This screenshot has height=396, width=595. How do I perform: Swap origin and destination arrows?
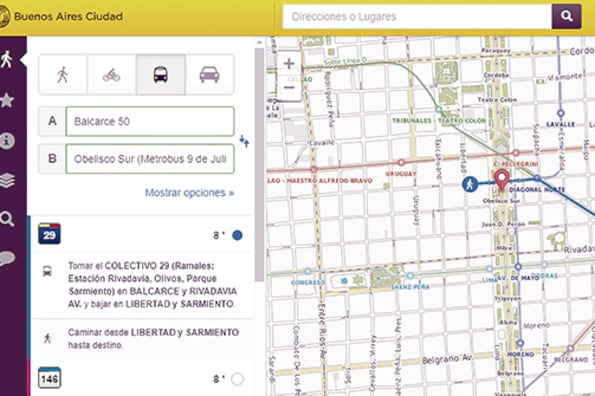click(x=244, y=141)
